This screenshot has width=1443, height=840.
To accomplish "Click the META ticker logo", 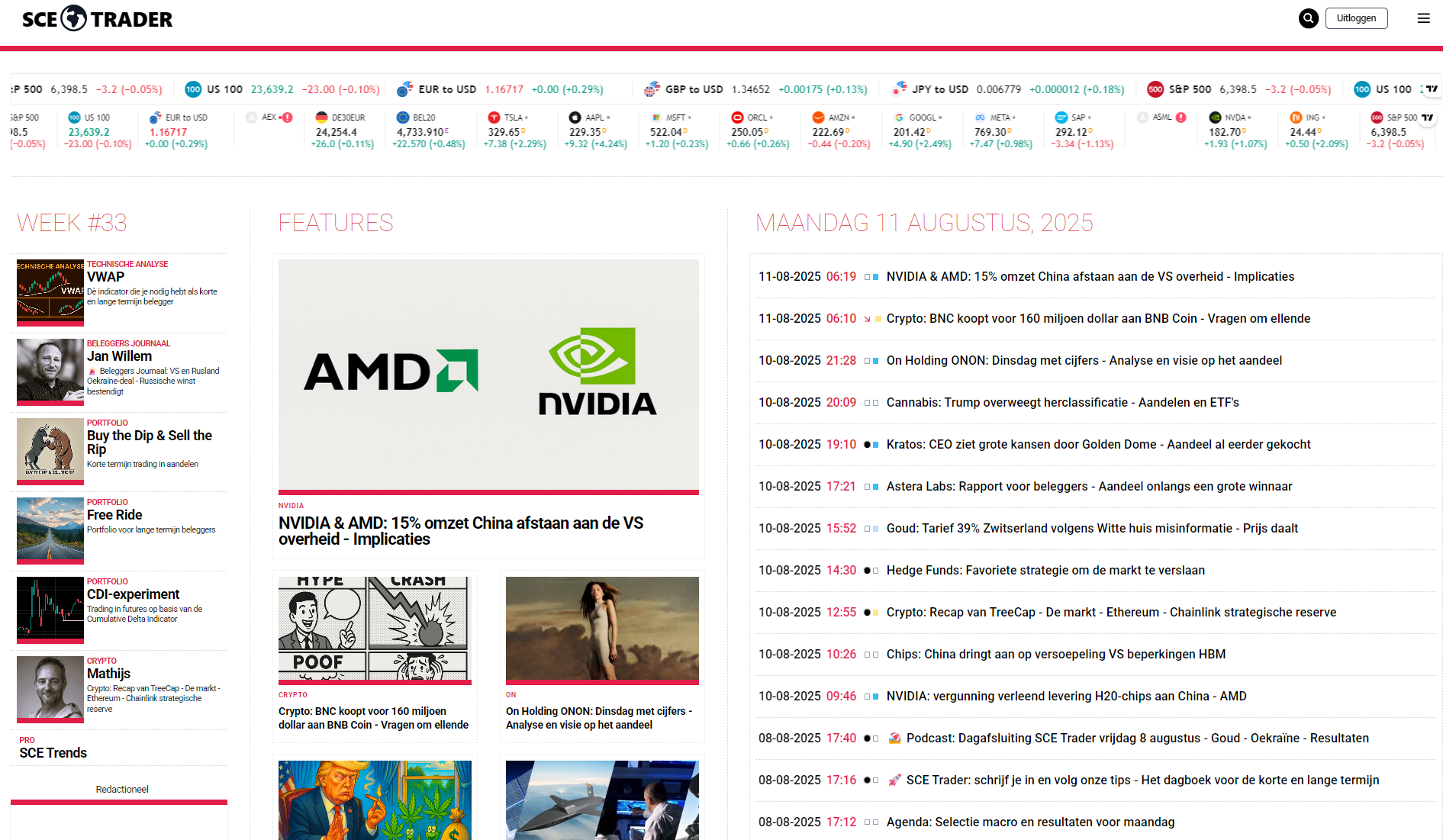I will (x=980, y=117).
